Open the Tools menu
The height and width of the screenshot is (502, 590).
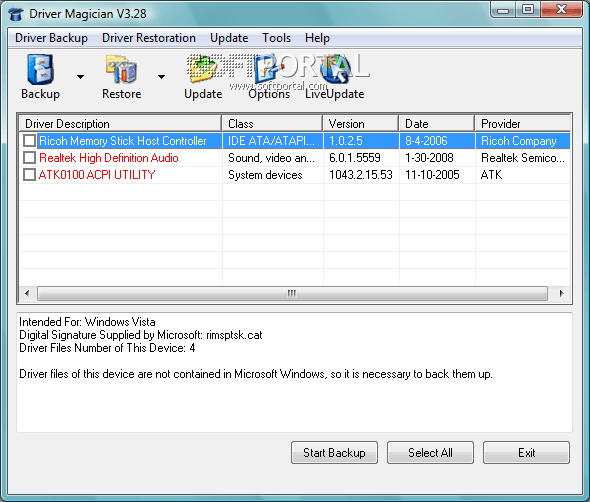[277, 38]
